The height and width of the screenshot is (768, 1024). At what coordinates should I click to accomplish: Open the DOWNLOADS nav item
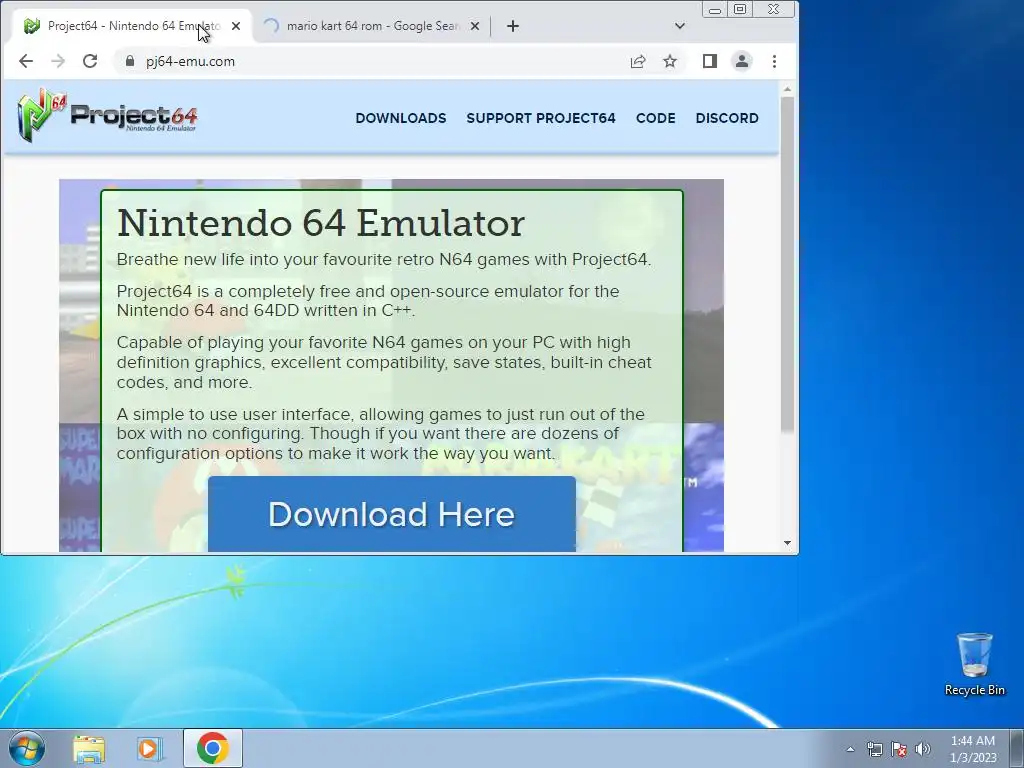click(401, 118)
